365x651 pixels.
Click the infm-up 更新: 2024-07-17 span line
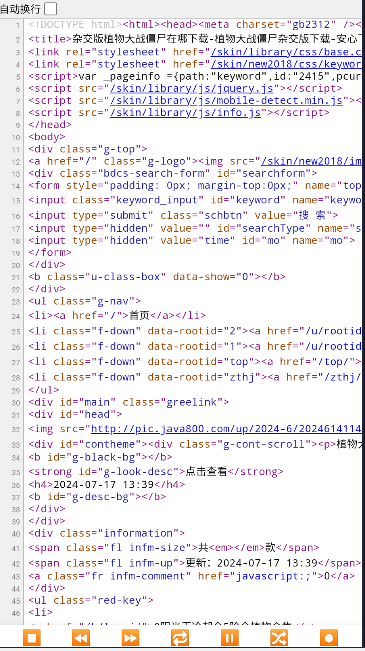coord(195,563)
